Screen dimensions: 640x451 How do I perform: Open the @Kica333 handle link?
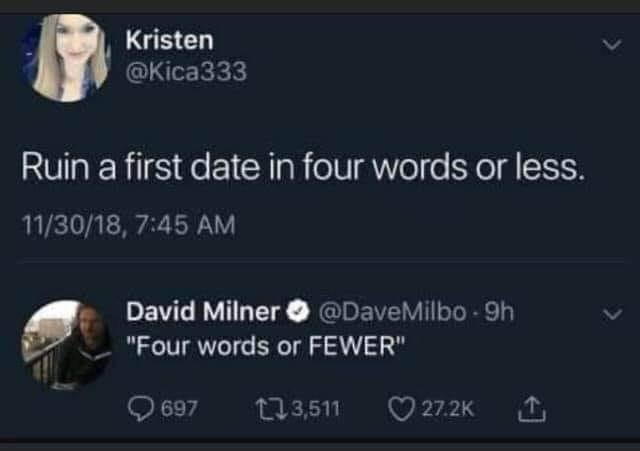[186, 72]
